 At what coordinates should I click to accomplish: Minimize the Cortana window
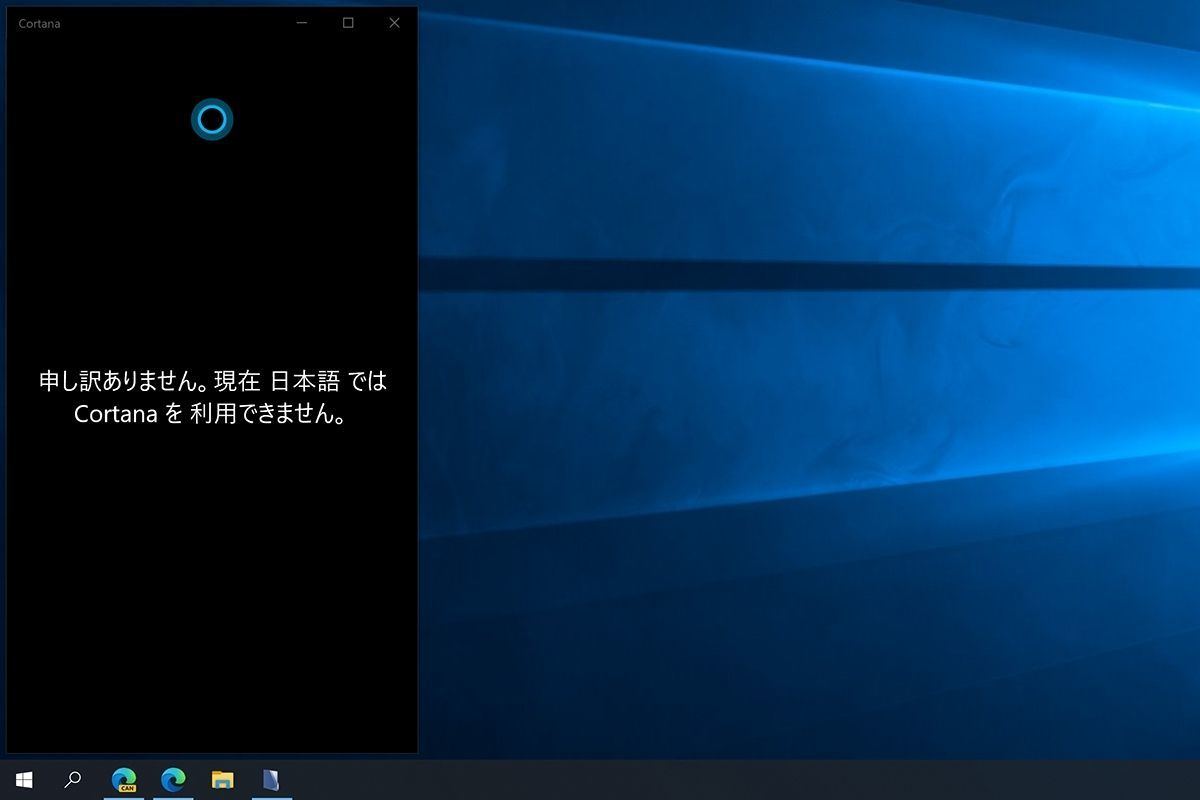[302, 23]
